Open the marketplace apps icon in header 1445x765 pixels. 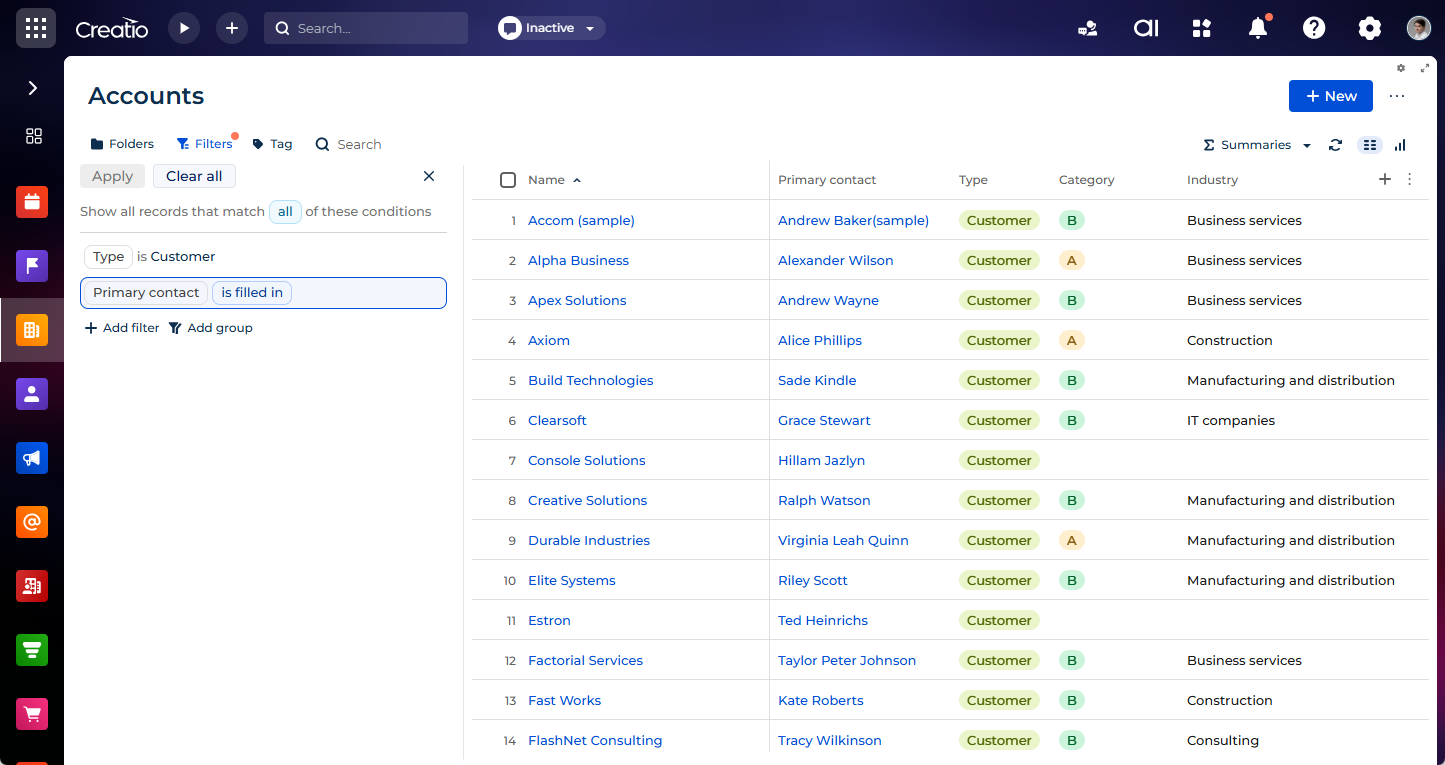click(x=1202, y=28)
